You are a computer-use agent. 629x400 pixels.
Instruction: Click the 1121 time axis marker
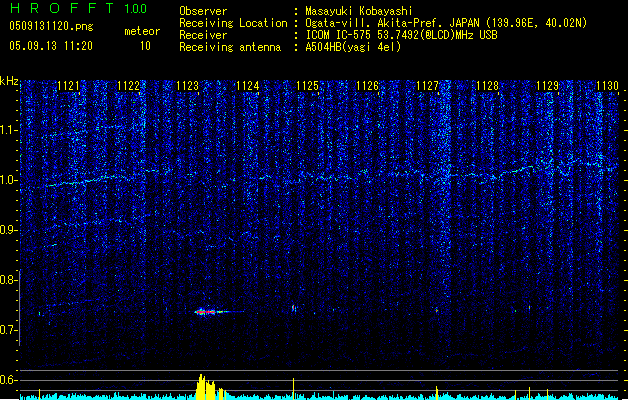click(x=68, y=86)
